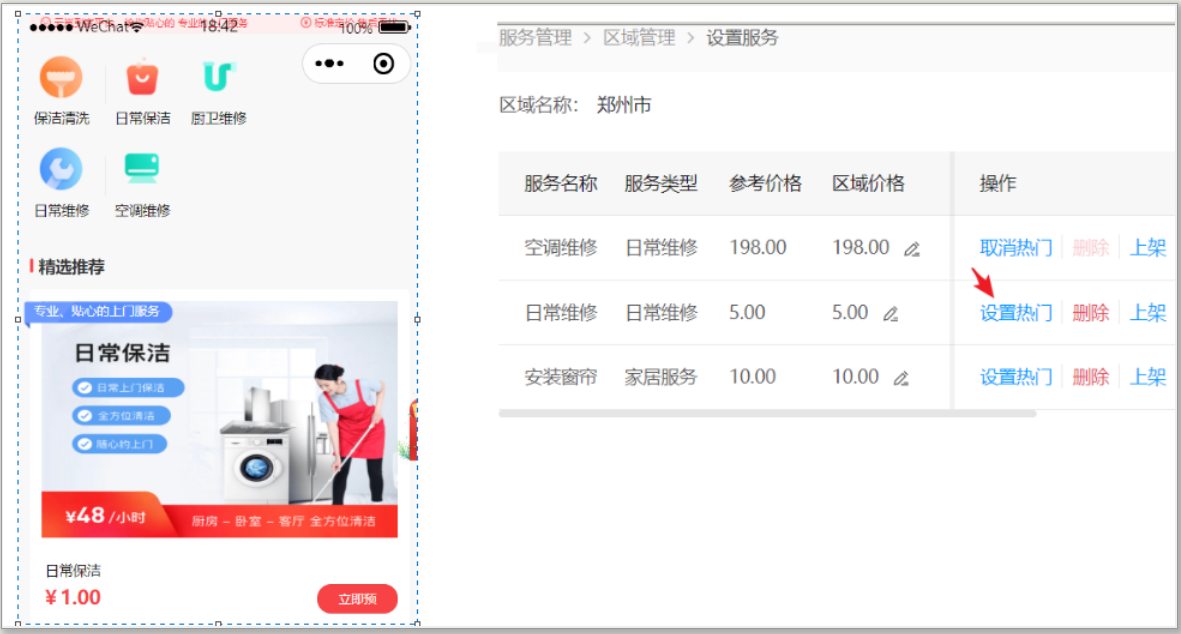The width and height of the screenshot is (1181, 634).
Task: Delete the 安装窗帘 service row
Action: pyautogui.click(x=1091, y=376)
